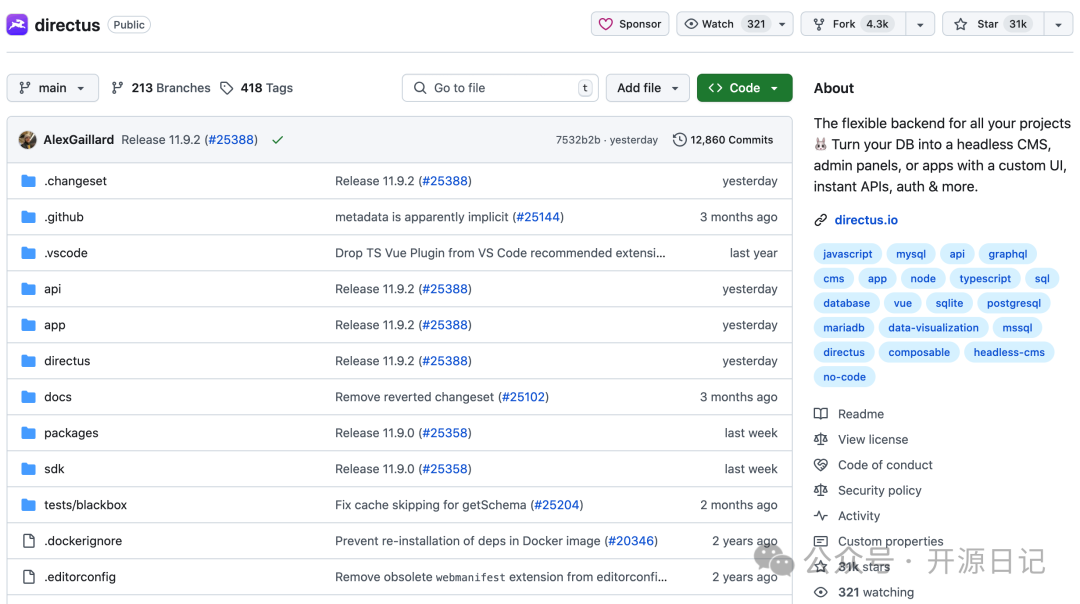Screen dimensions: 1080x604
Task: Click the link icon beside directus.io
Action: coord(820,220)
